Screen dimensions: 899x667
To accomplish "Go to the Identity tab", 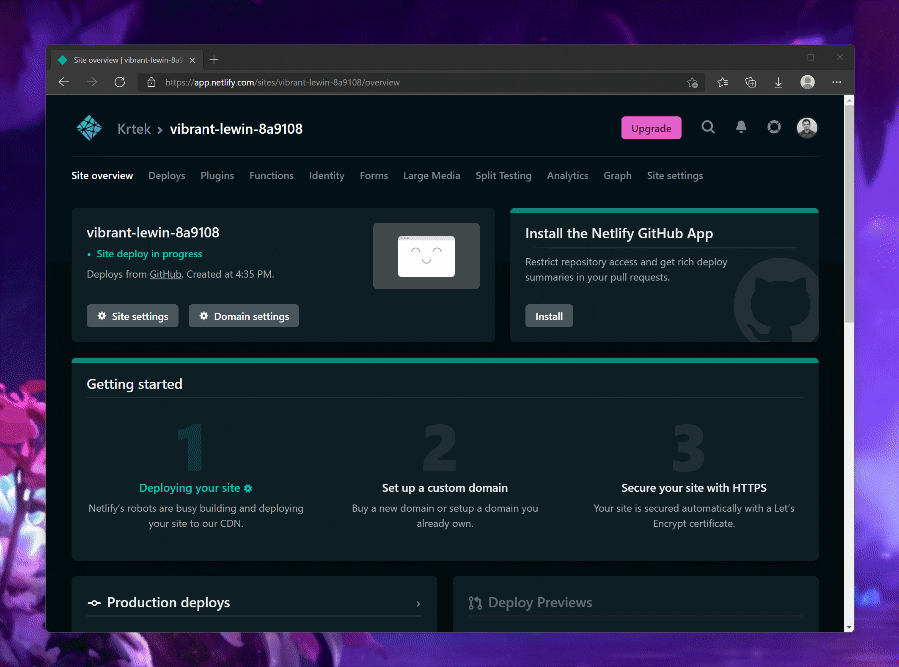I will pos(326,175).
